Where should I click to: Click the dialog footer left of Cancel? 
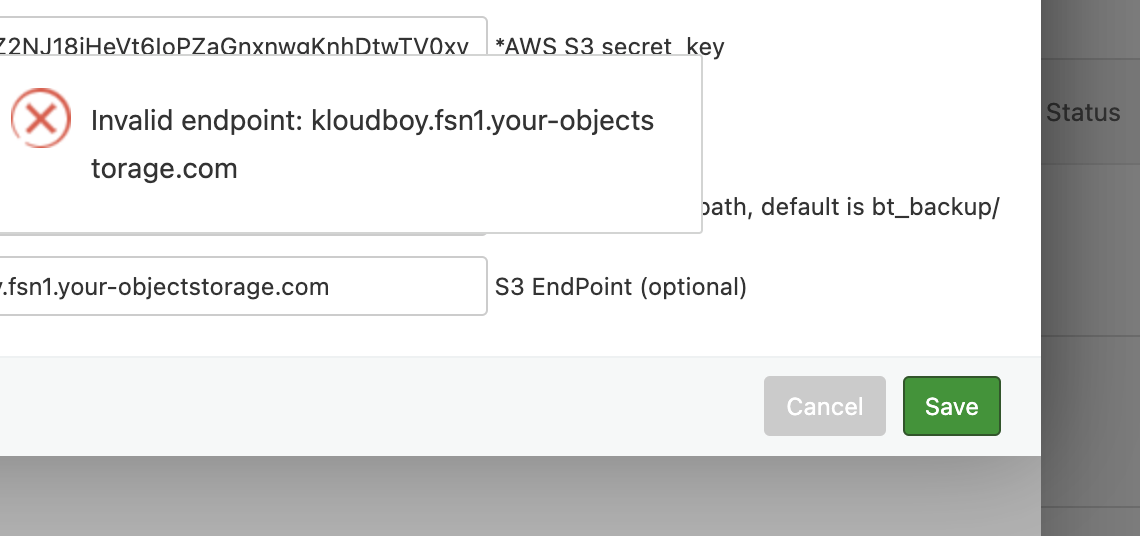tap(400, 406)
